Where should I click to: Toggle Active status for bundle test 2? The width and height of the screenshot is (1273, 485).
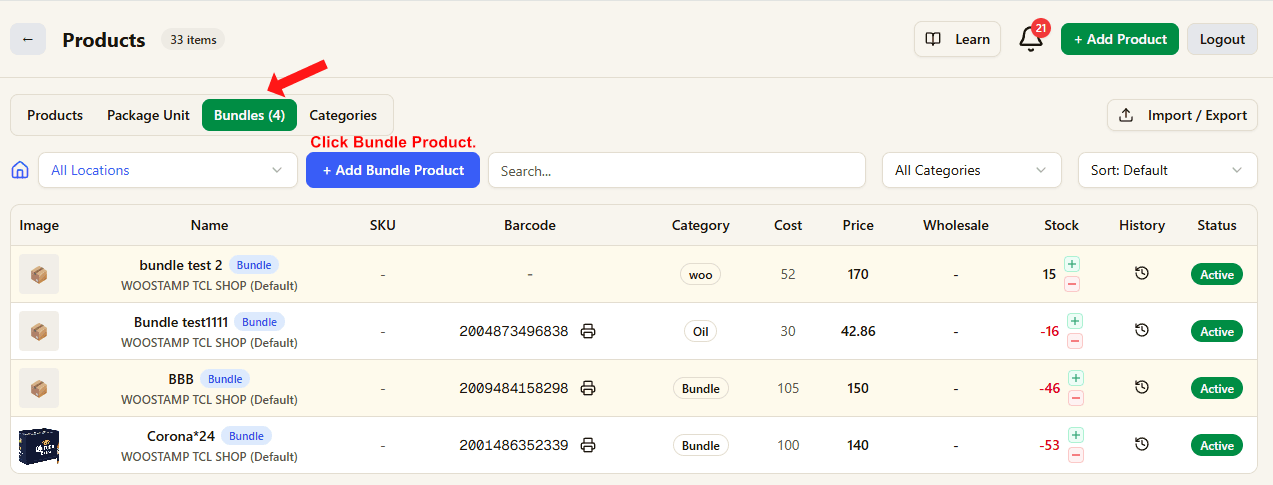point(1217,274)
